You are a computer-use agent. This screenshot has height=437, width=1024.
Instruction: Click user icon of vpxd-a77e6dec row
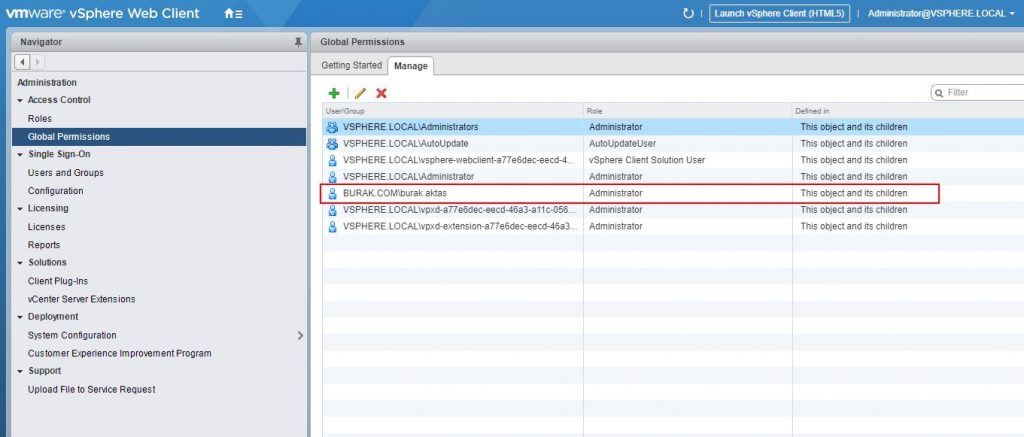tap(332, 210)
